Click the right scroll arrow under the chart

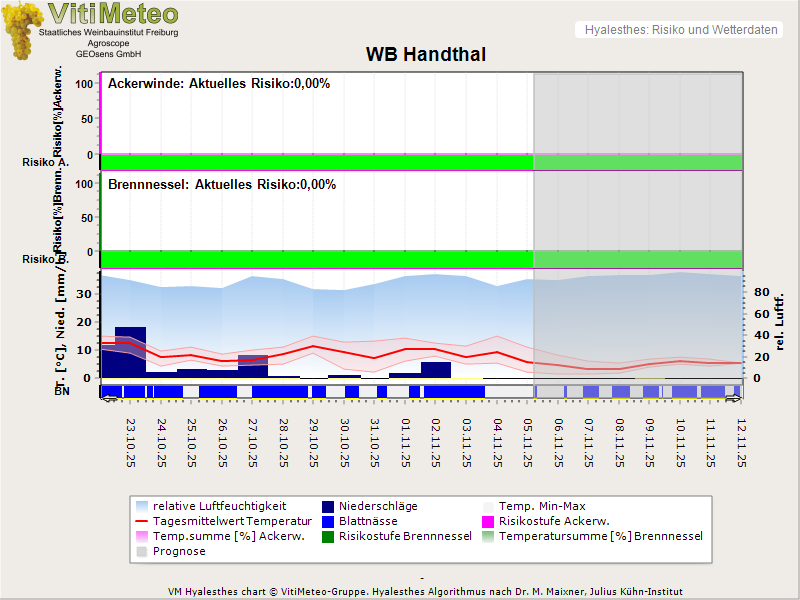pyautogui.click(x=735, y=399)
